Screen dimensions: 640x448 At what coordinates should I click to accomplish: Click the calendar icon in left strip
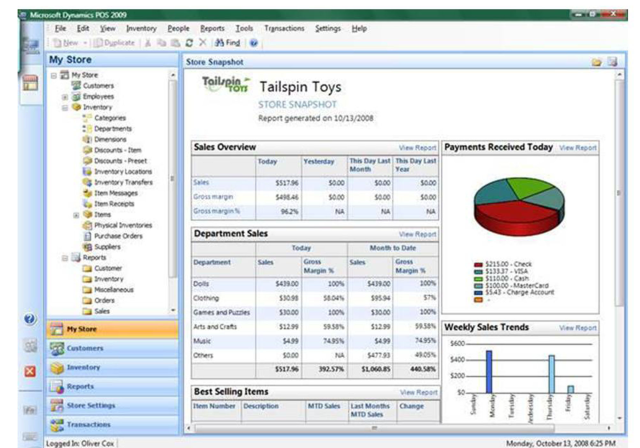click(x=30, y=82)
